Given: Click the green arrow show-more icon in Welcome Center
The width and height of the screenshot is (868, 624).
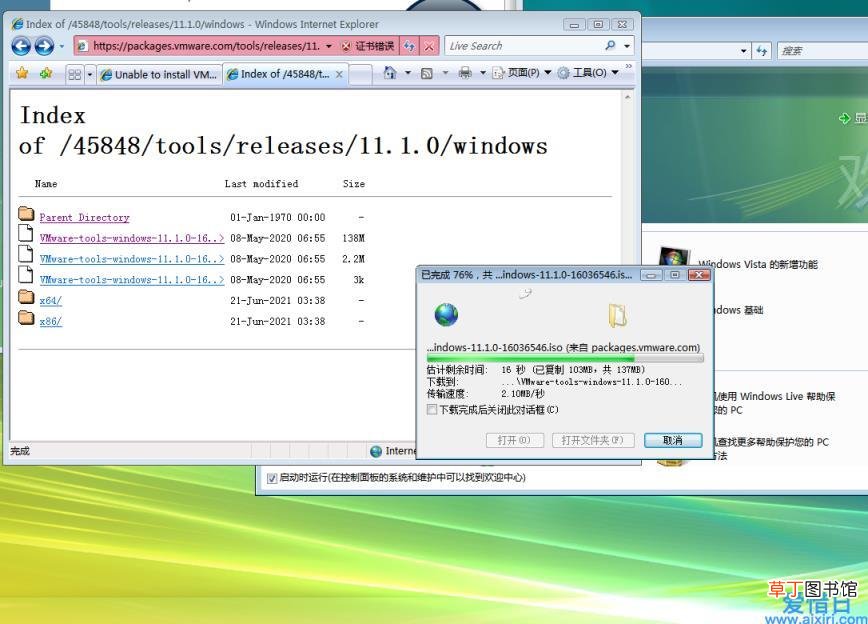Looking at the screenshot, I should (844, 118).
